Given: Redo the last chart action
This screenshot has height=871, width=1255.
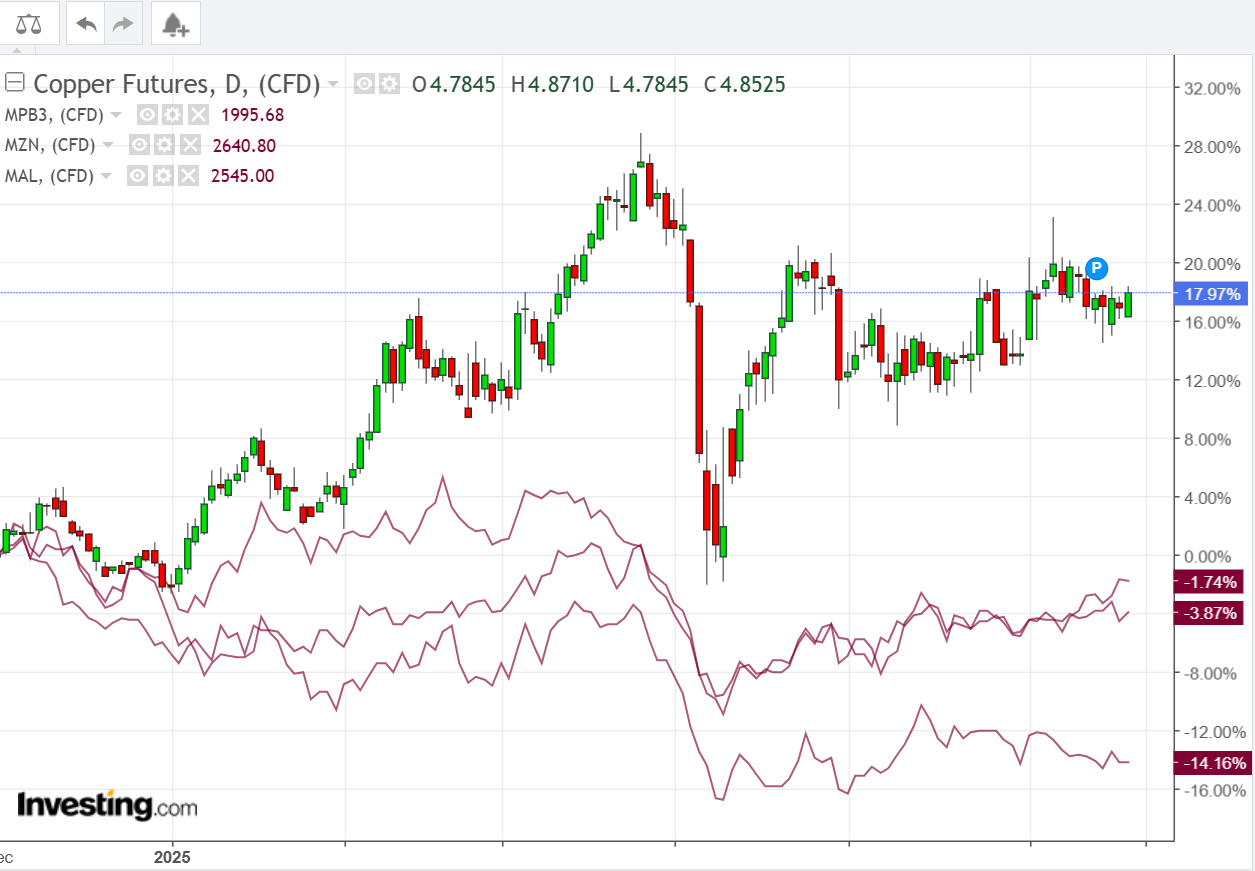Looking at the screenshot, I should point(122,24).
